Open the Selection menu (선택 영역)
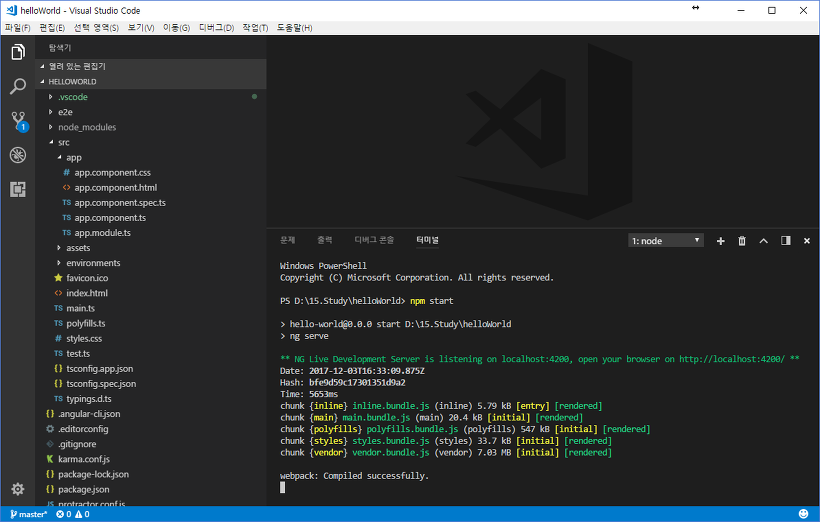The image size is (820, 522). (x=96, y=28)
